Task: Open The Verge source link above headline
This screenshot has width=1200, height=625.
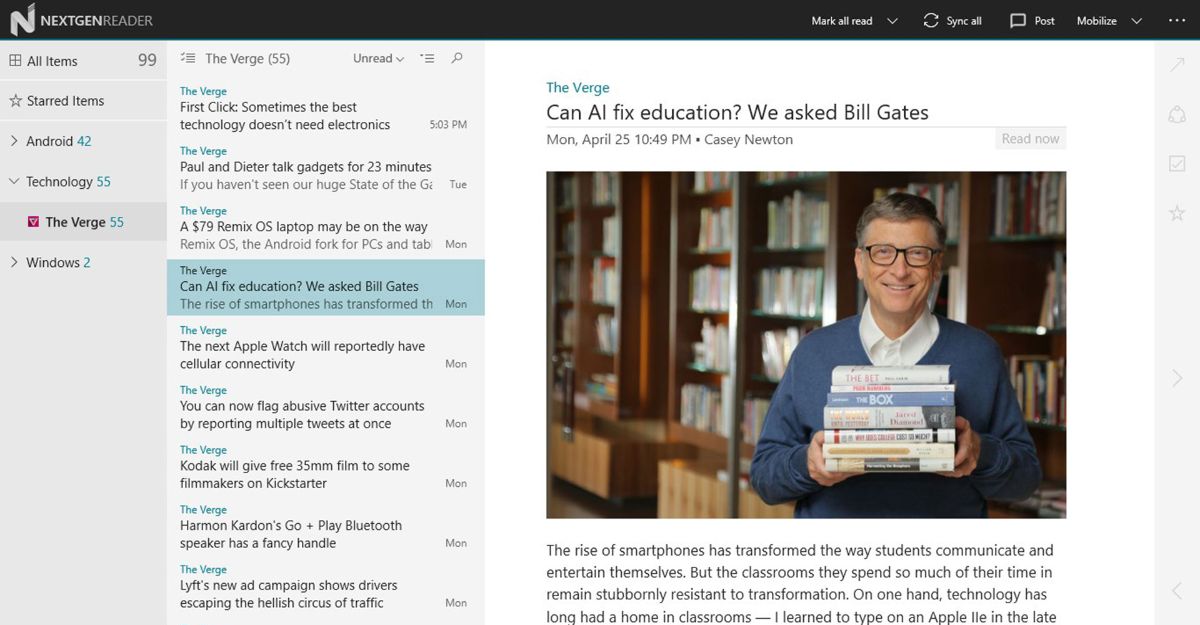Action: pyautogui.click(x=577, y=88)
